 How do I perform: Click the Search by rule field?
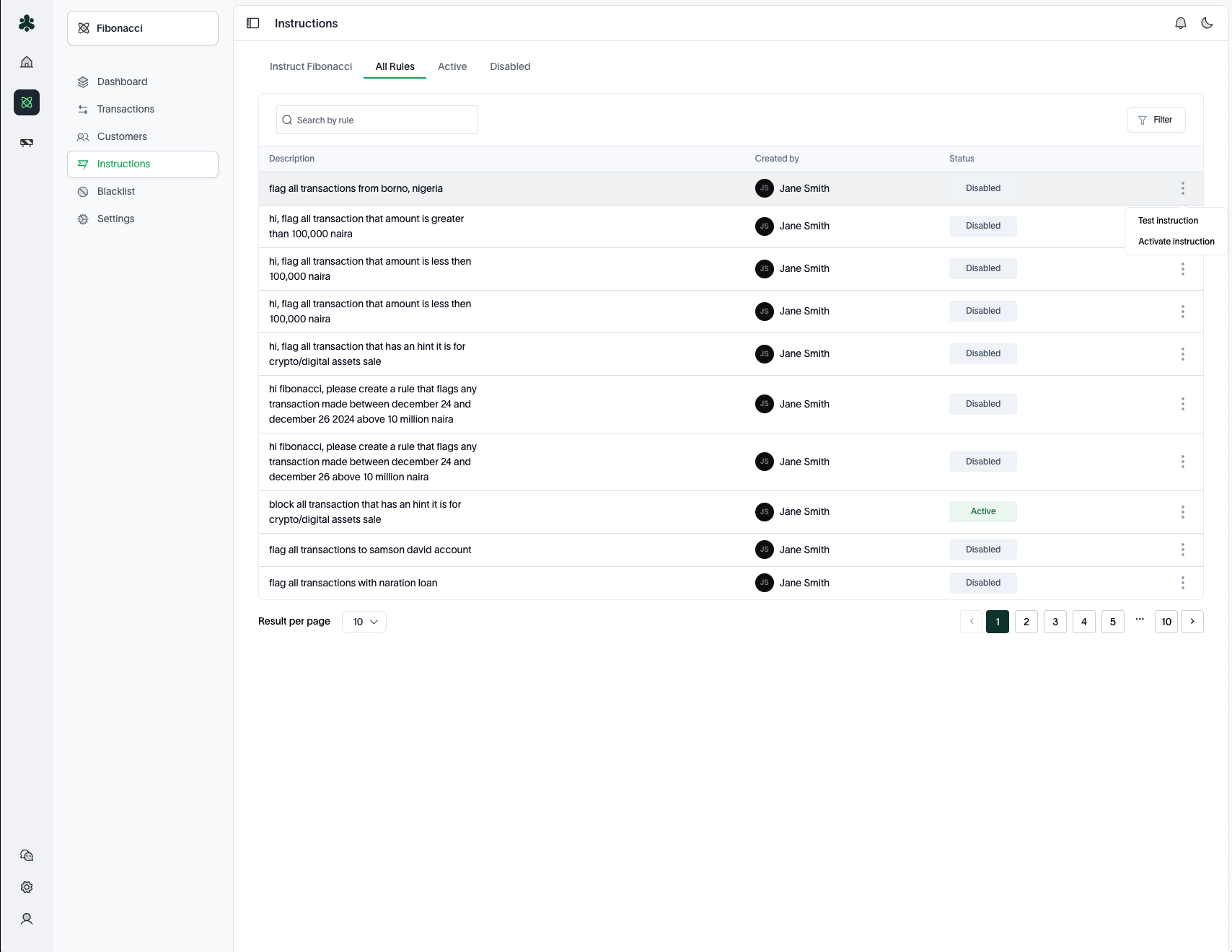(x=377, y=120)
